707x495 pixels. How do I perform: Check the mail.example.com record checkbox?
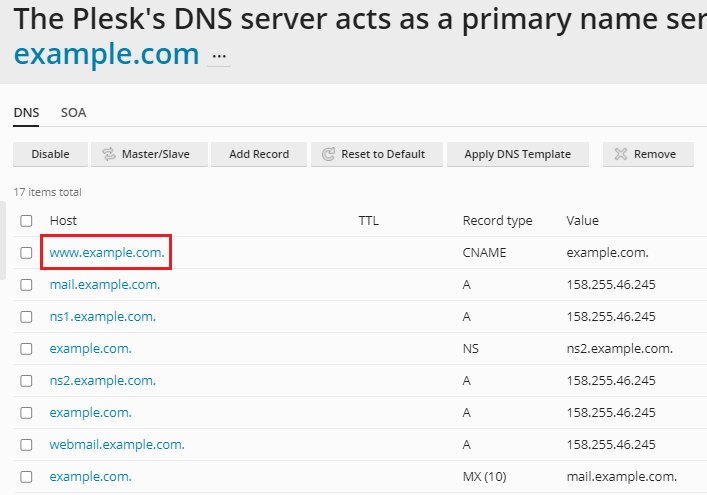coord(26,285)
